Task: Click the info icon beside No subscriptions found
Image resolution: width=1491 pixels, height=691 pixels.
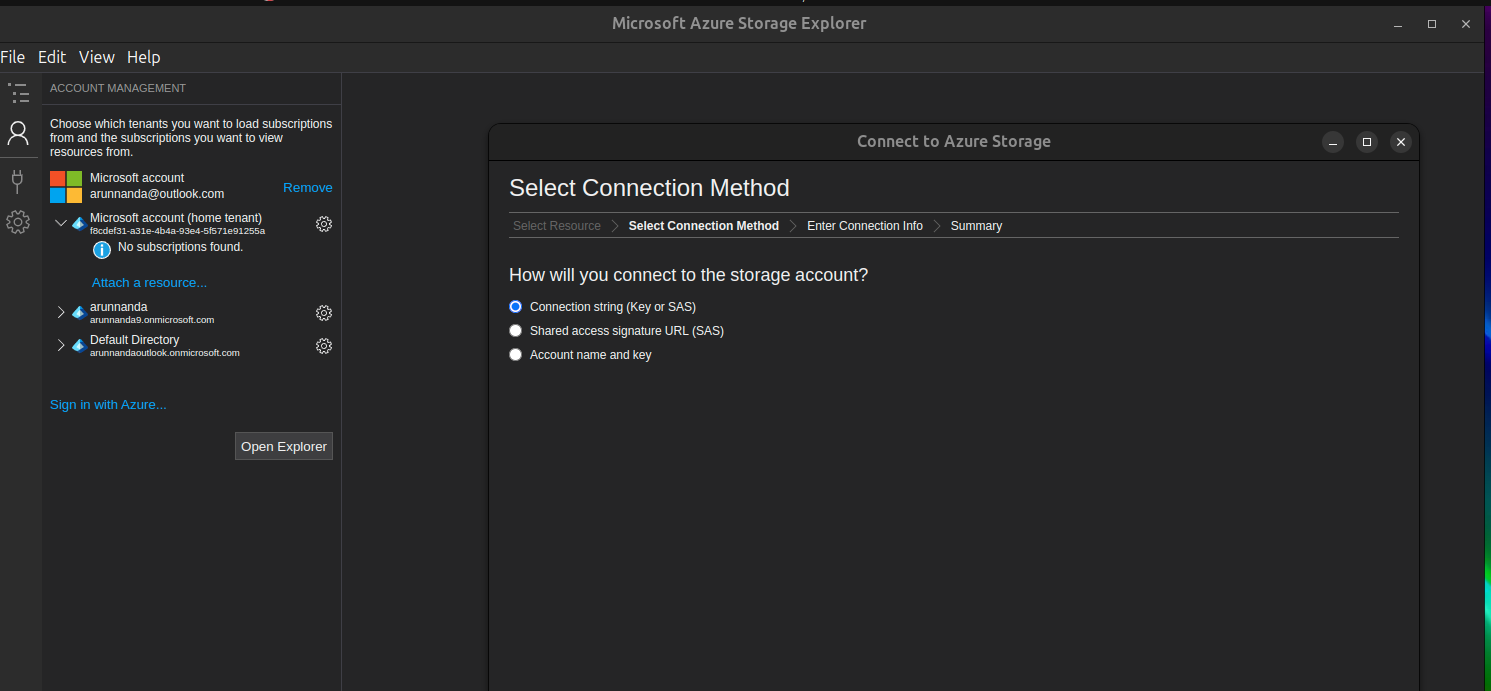Action: 101,249
